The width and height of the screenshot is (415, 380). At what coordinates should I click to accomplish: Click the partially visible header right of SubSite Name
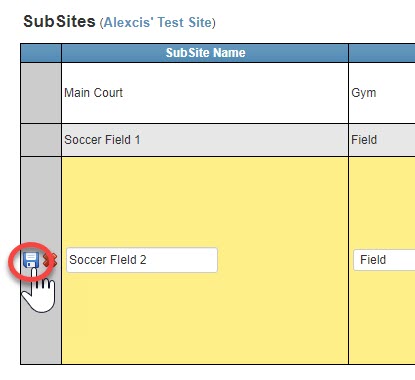point(382,53)
